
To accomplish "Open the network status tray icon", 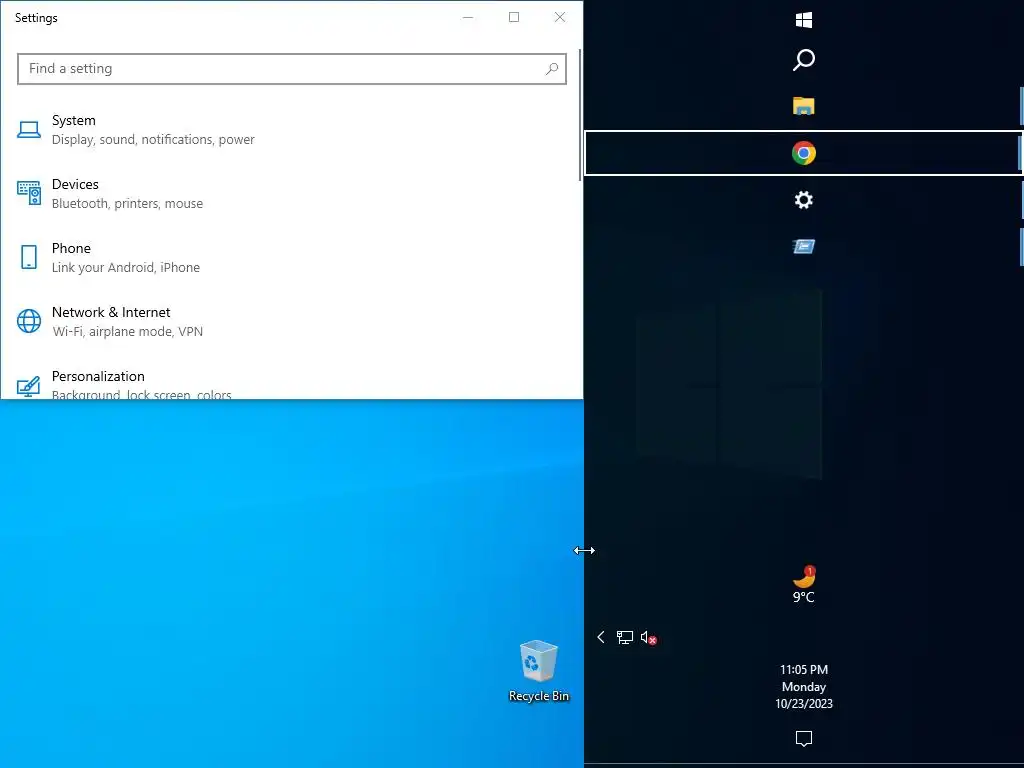I will (625, 637).
